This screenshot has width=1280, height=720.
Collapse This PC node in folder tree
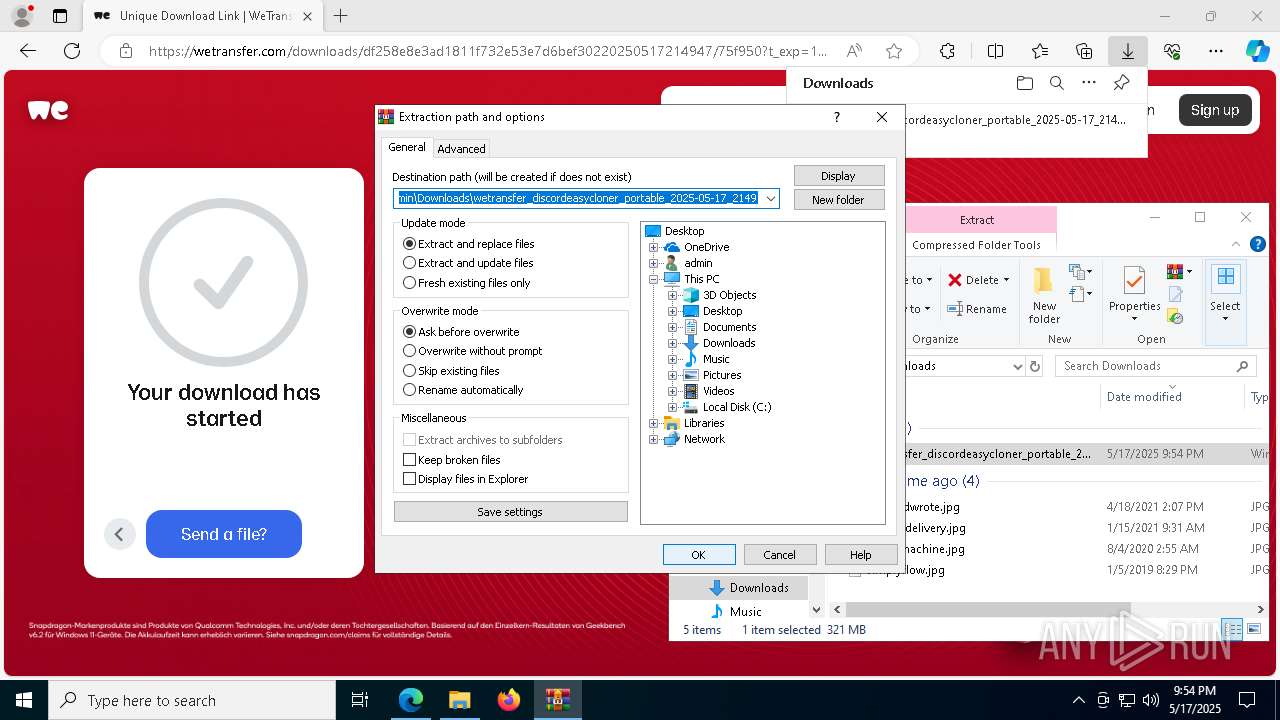(x=654, y=279)
